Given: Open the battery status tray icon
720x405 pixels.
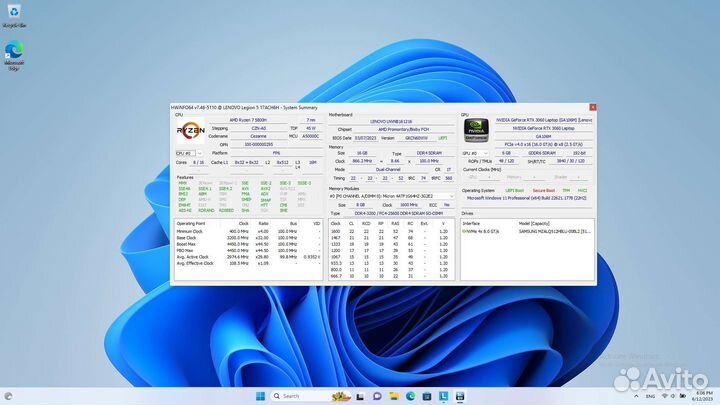Looking at the screenshot, I should point(683,396).
